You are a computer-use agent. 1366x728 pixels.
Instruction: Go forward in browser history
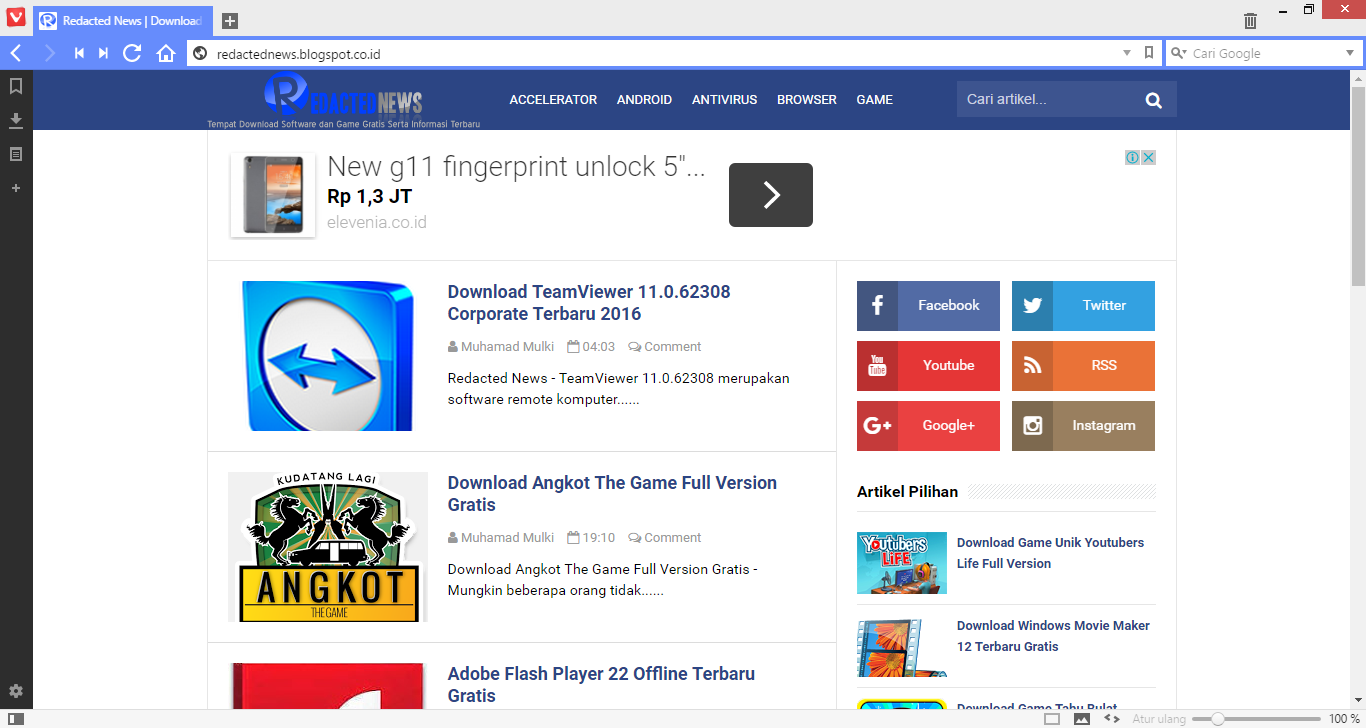point(48,53)
